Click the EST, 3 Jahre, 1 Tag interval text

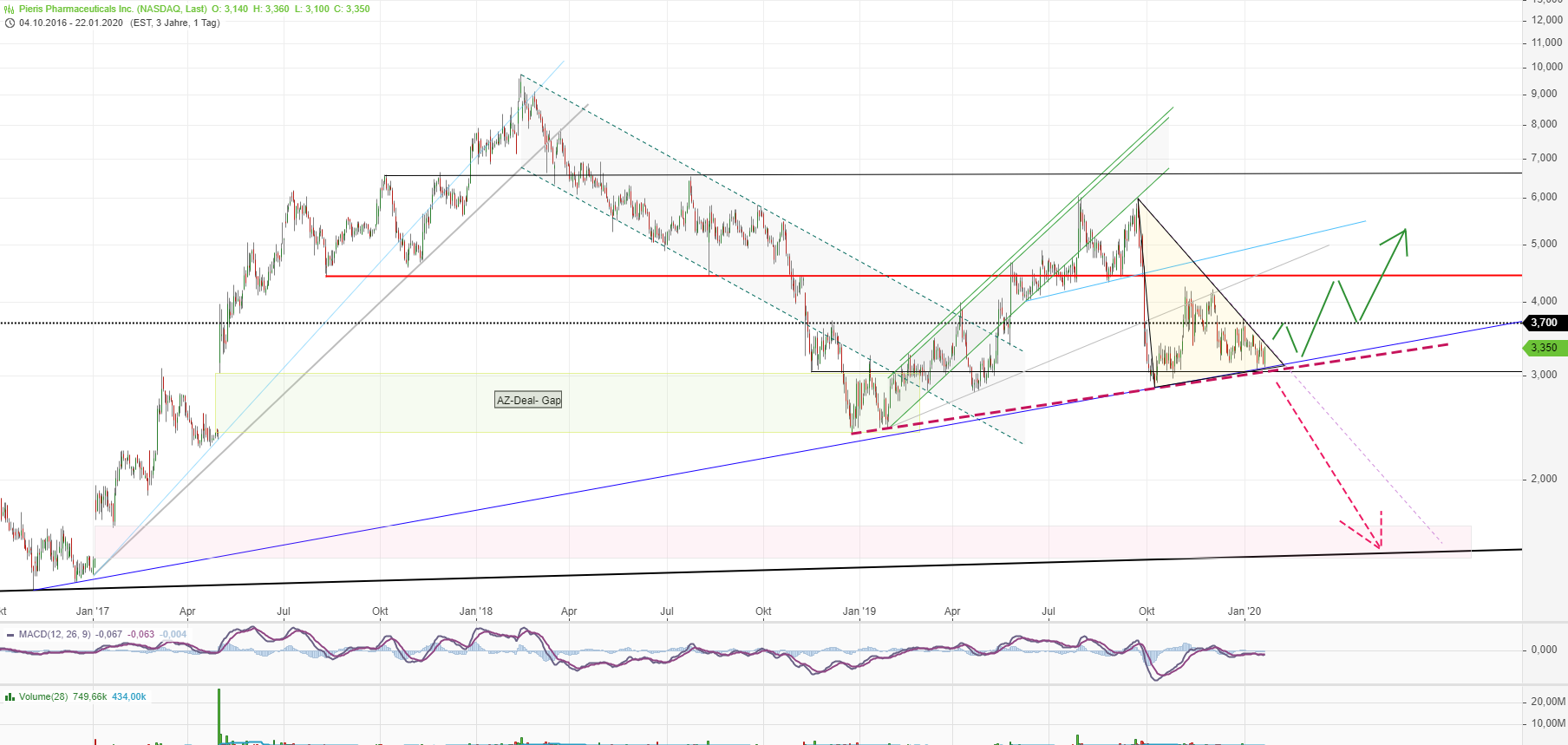pyautogui.click(x=175, y=23)
